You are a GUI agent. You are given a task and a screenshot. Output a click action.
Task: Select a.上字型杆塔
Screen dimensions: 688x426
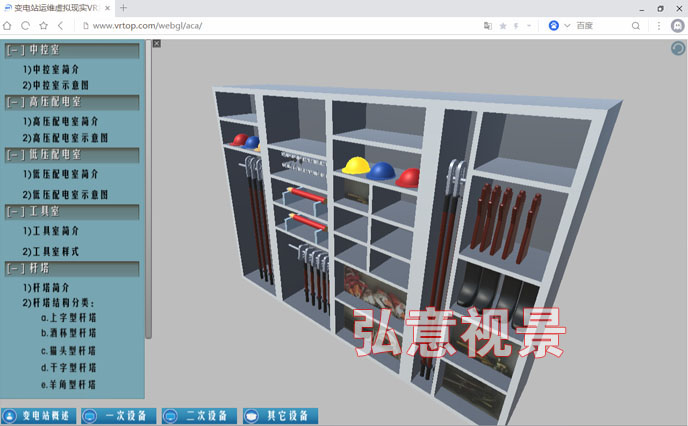click(68, 318)
